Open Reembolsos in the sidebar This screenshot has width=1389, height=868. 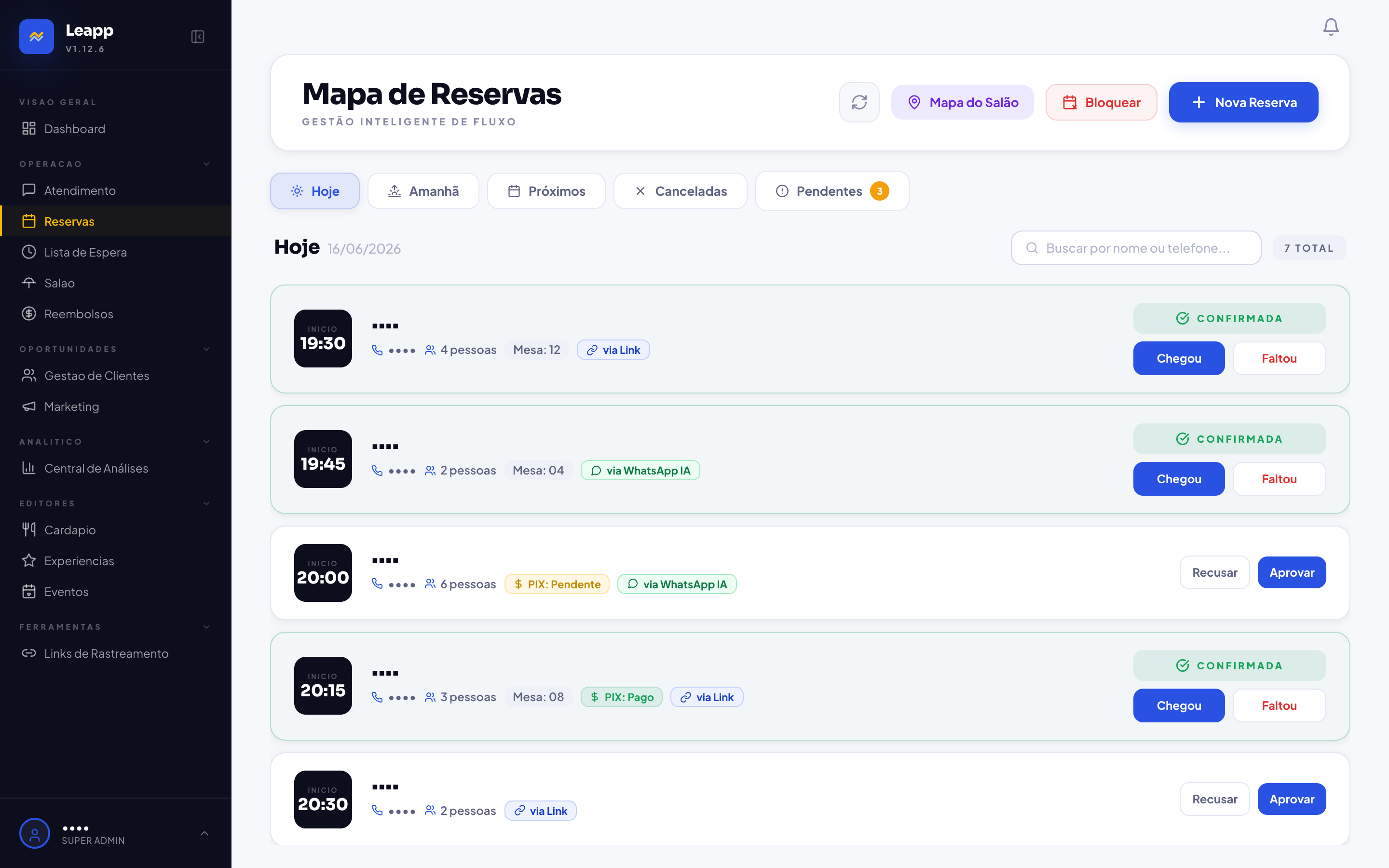(115, 314)
